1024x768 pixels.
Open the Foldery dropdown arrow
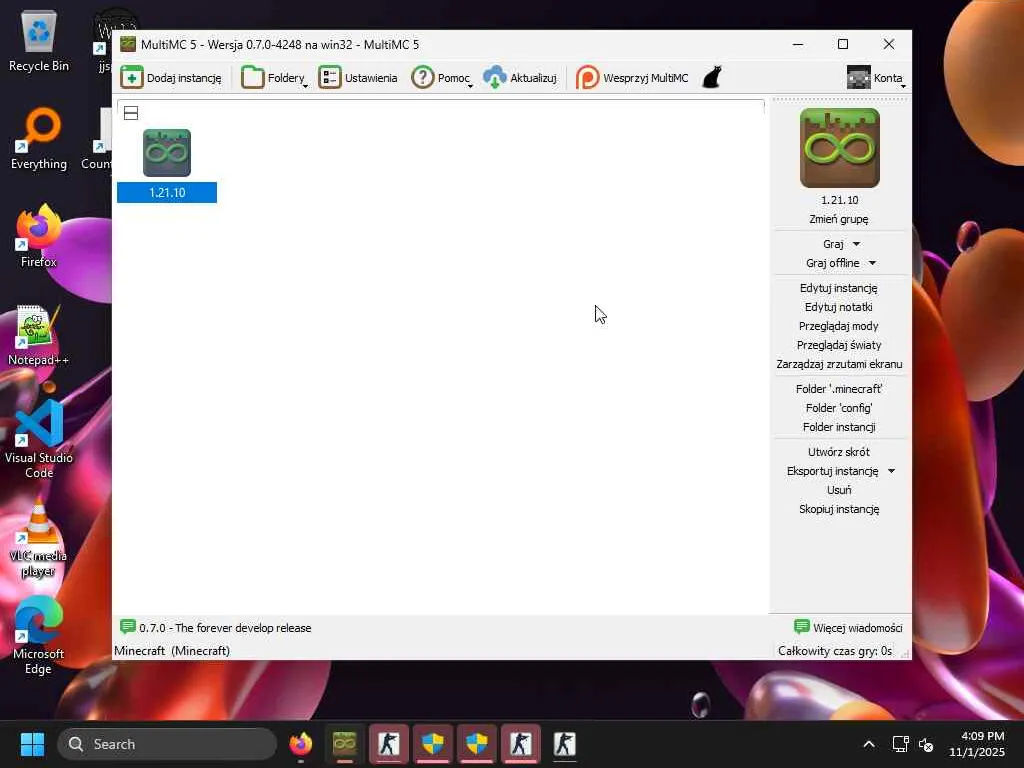pos(305,86)
